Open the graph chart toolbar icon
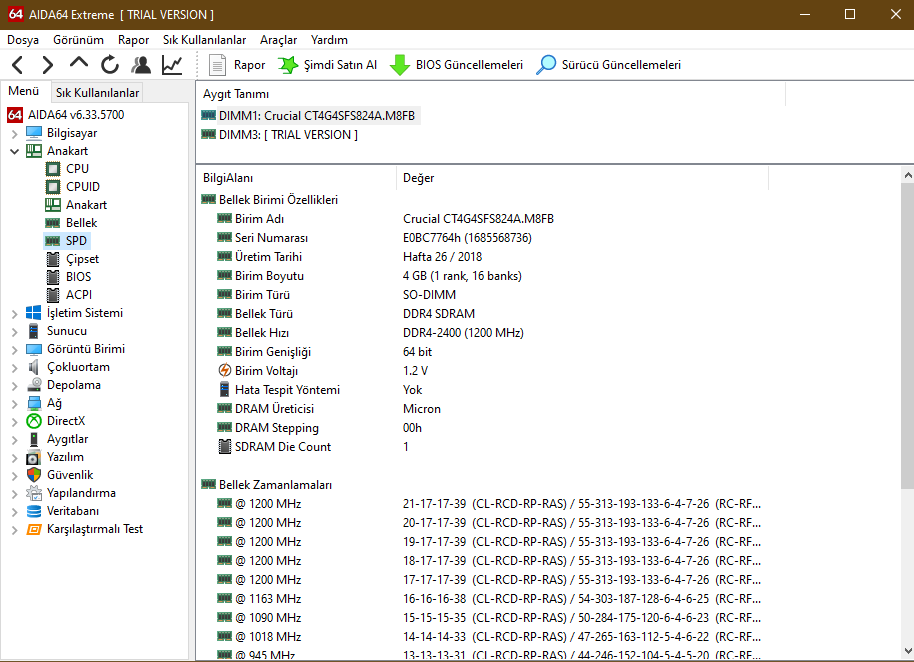The image size is (914, 662). (172, 65)
